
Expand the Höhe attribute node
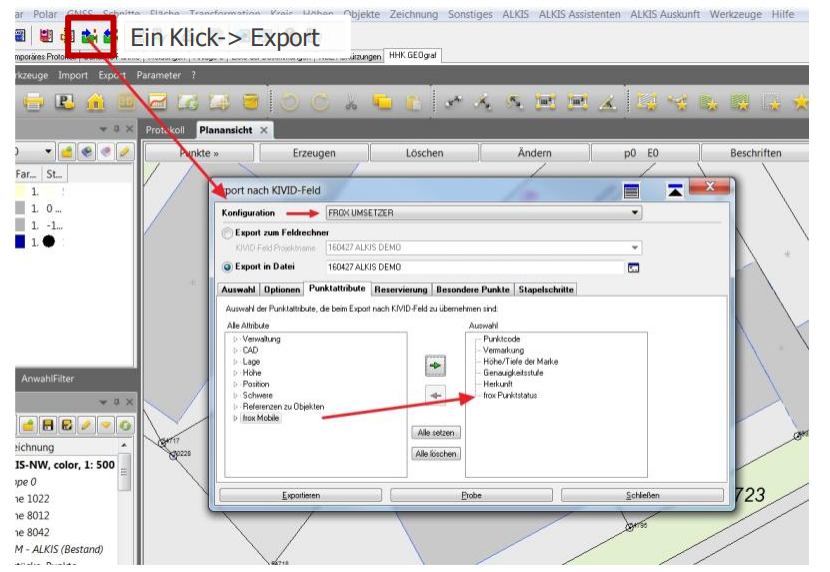(x=236, y=373)
